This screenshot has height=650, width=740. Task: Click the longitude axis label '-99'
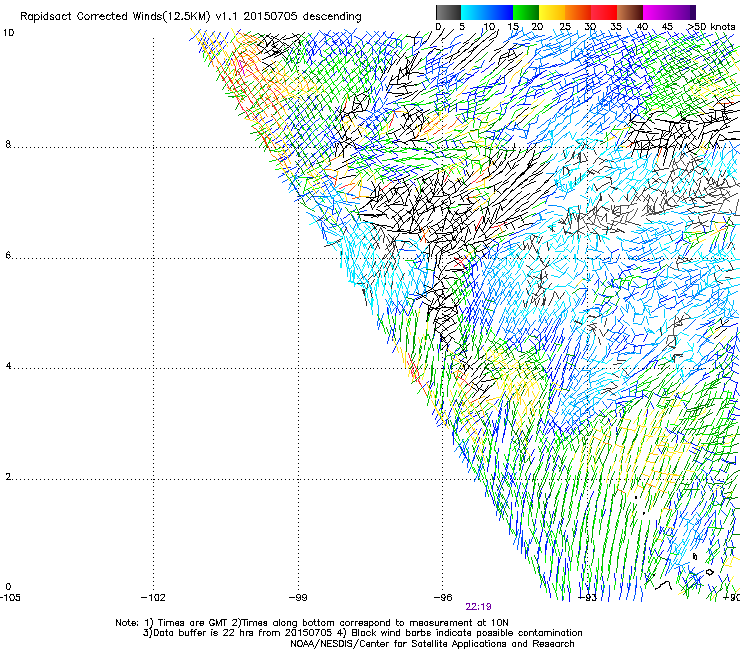(x=298, y=598)
